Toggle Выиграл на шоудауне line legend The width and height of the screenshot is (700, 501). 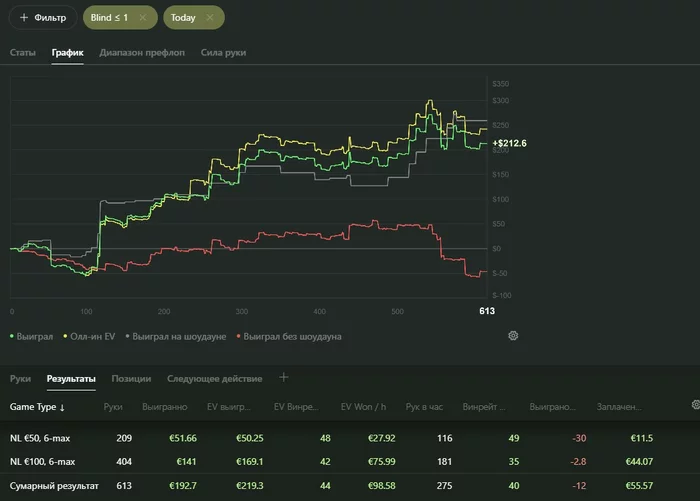pos(178,337)
